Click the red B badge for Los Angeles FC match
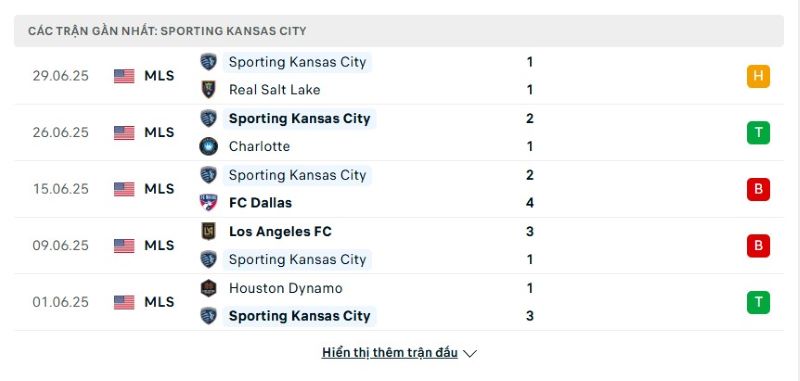The height and width of the screenshot is (381, 800). pos(758,246)
